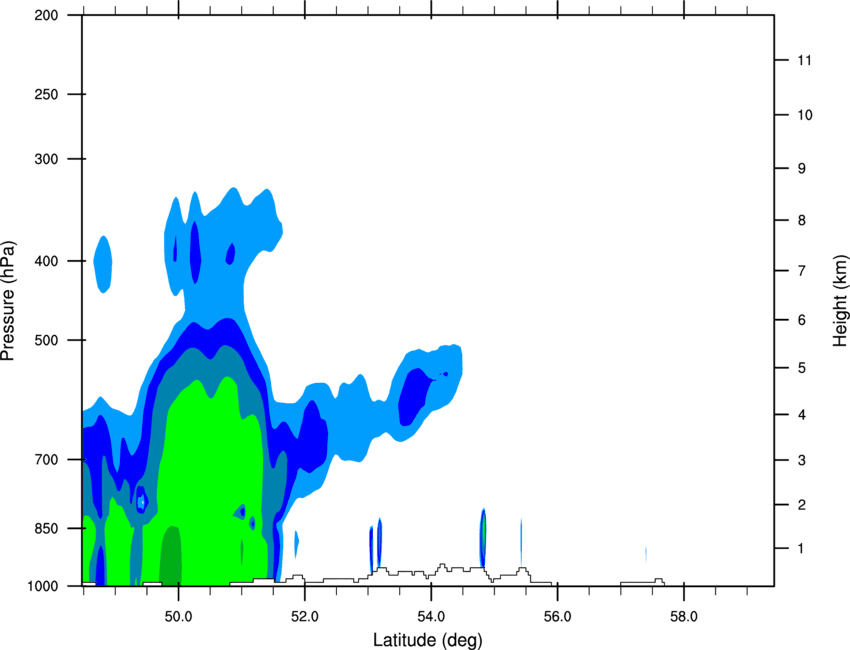Screen dimensions: 850x650
Task: Click the 2 km height label
Action: pyautogui.click(x=802, y=505)
